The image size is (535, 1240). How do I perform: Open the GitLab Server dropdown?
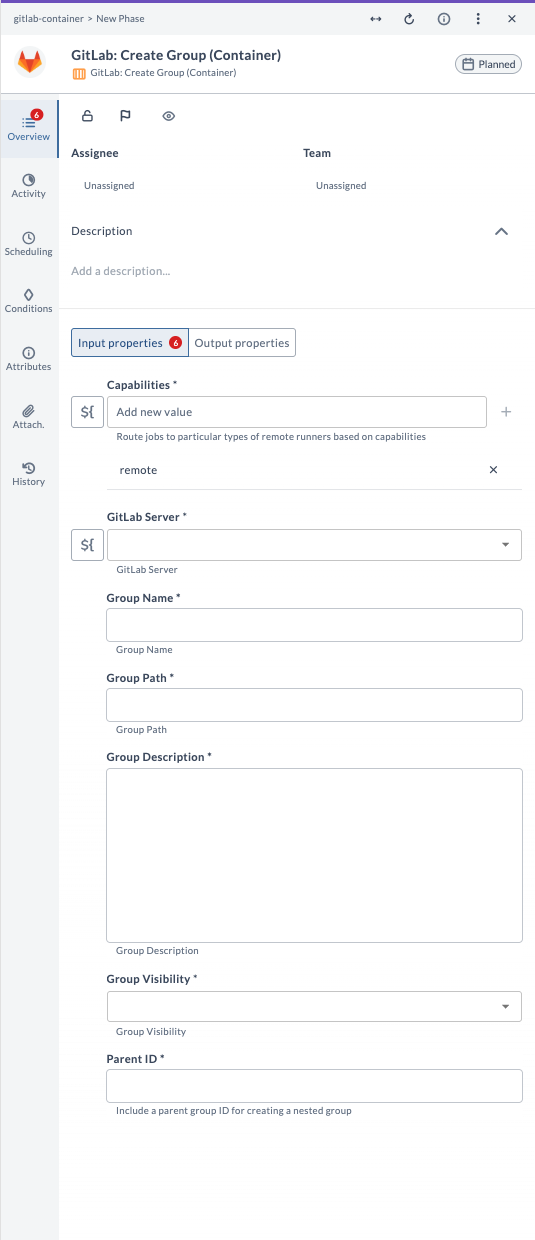314,545
